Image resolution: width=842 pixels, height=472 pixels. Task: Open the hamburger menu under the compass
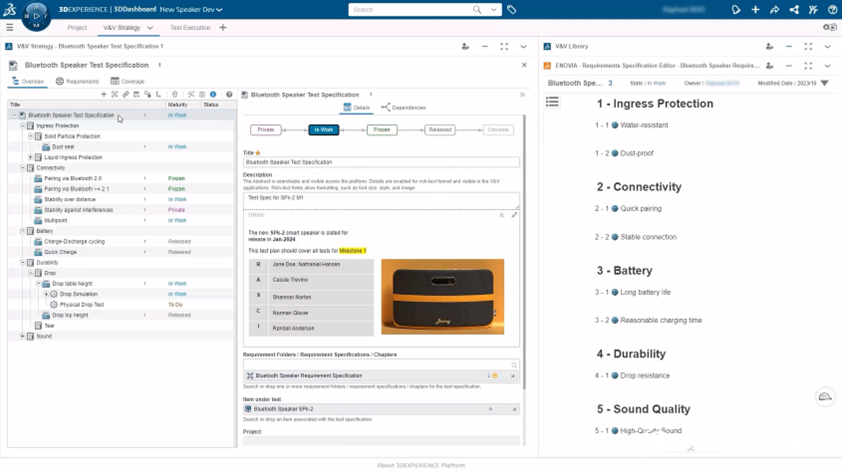(x=10, y=27)
